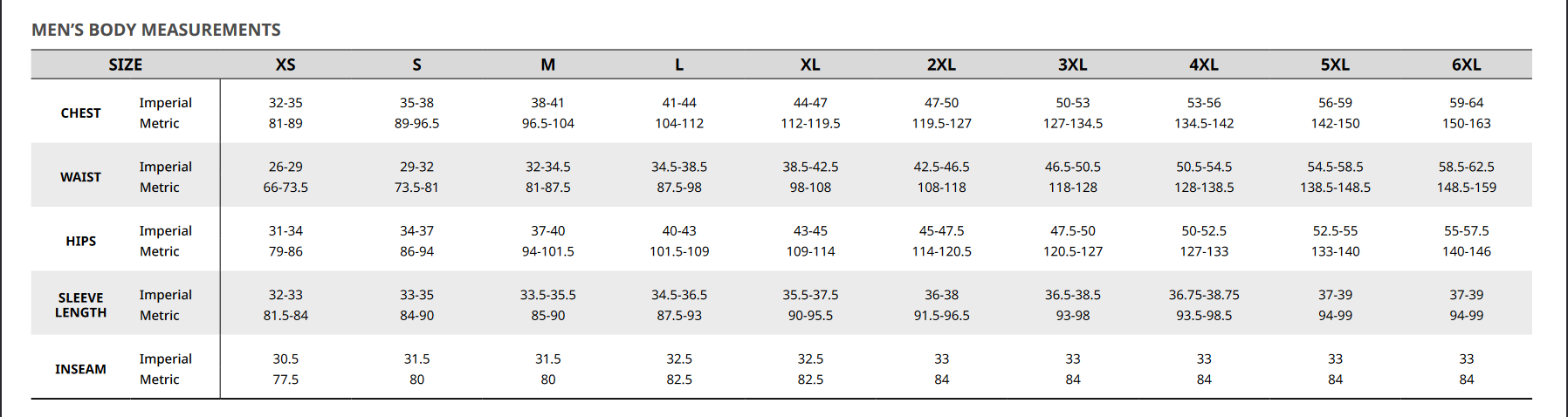
Task: Click the 30.5 inseam value for XS
Action: coord(285,359)
